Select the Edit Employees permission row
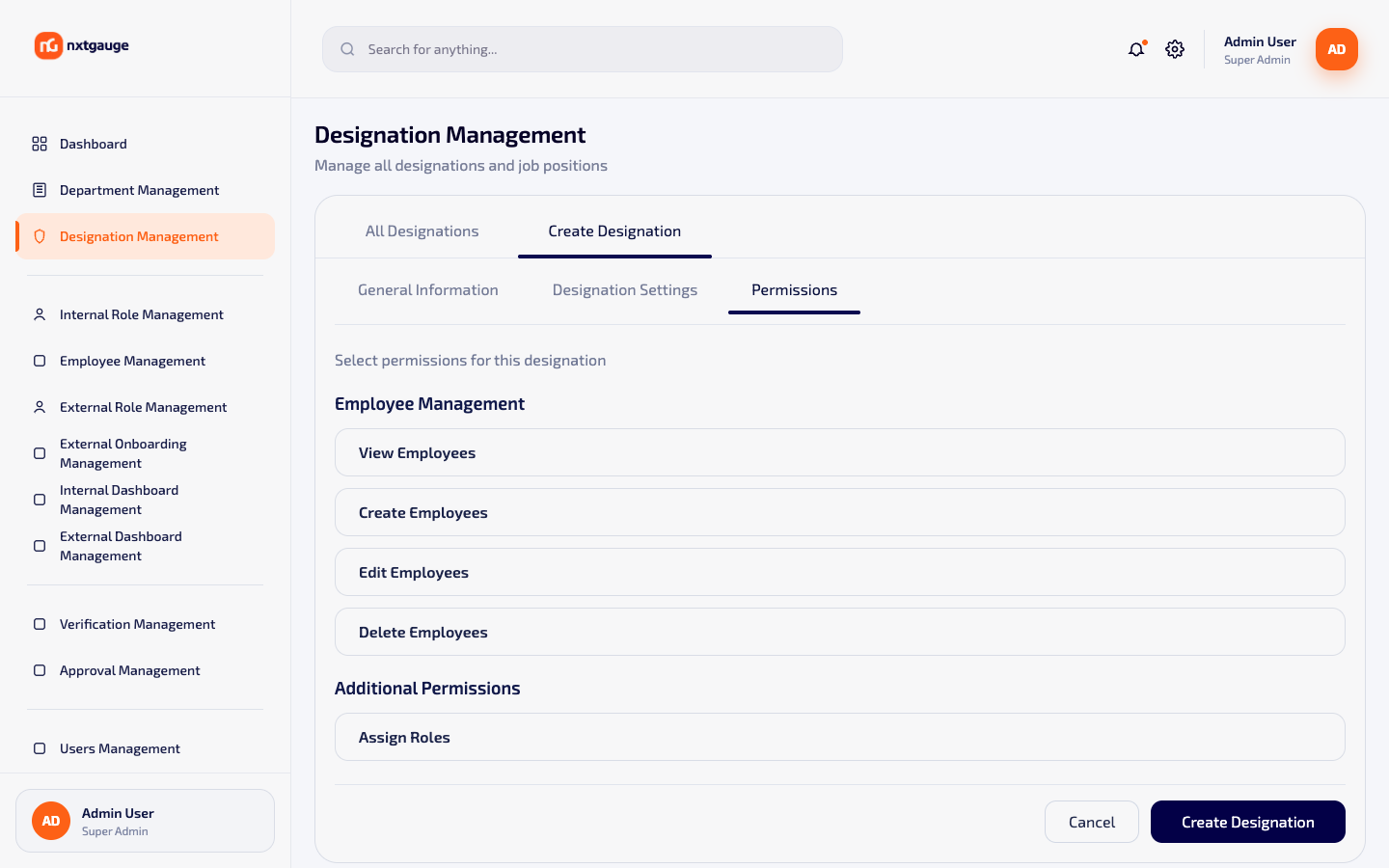1389x868 pixels. (840, 572)
